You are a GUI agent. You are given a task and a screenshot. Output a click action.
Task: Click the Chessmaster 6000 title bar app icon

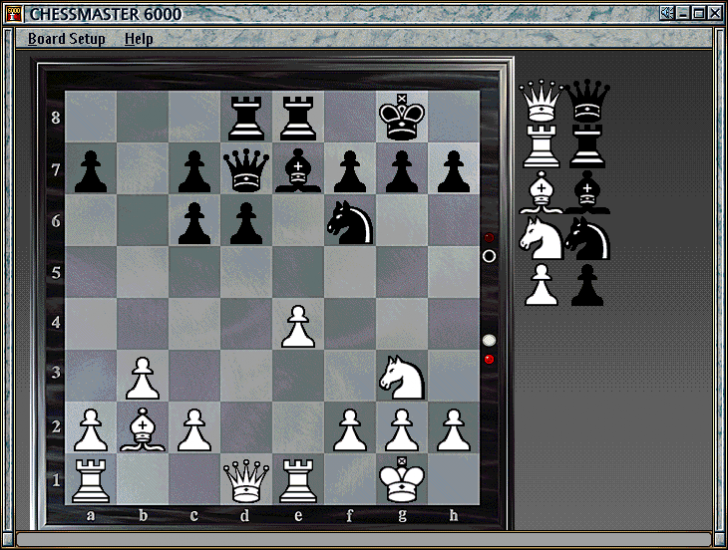15,14
